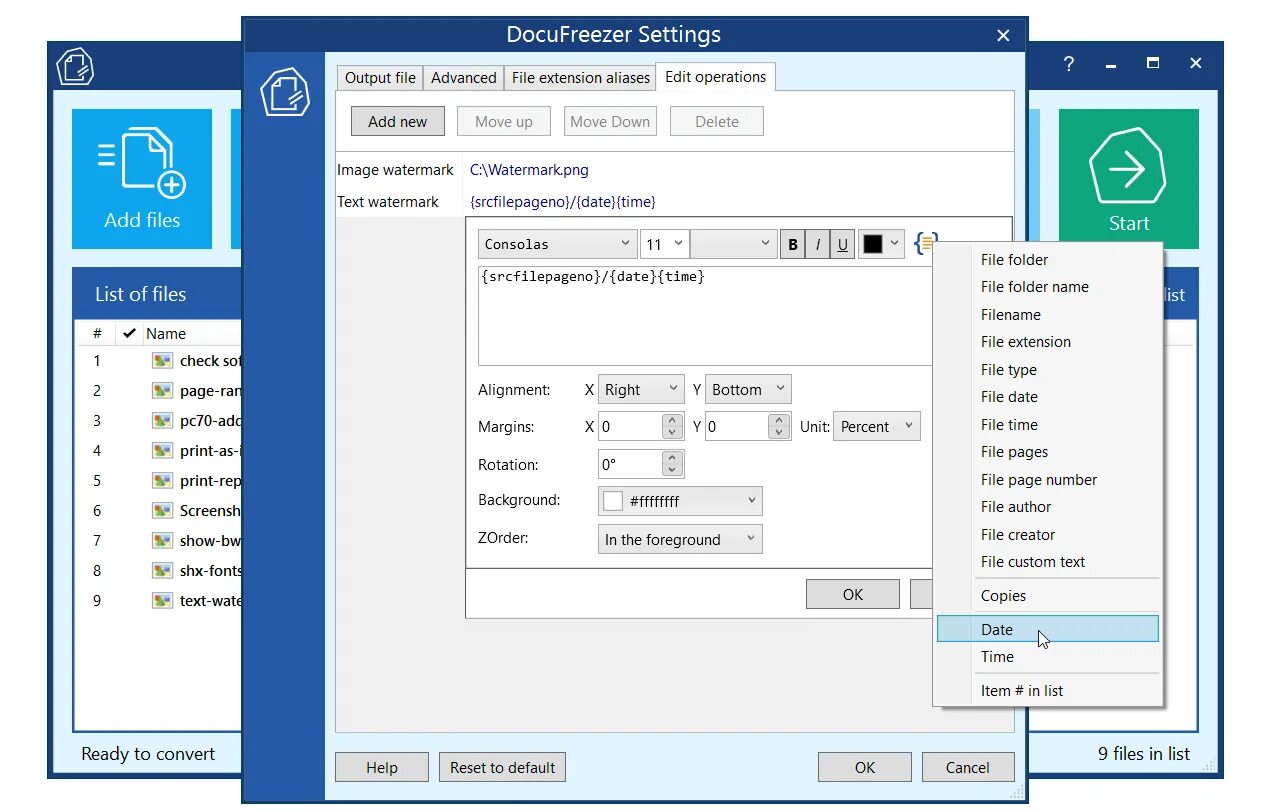1280x810 pixels.
Task: Open the X alignment Right dropdown
Action: point(641,390)
